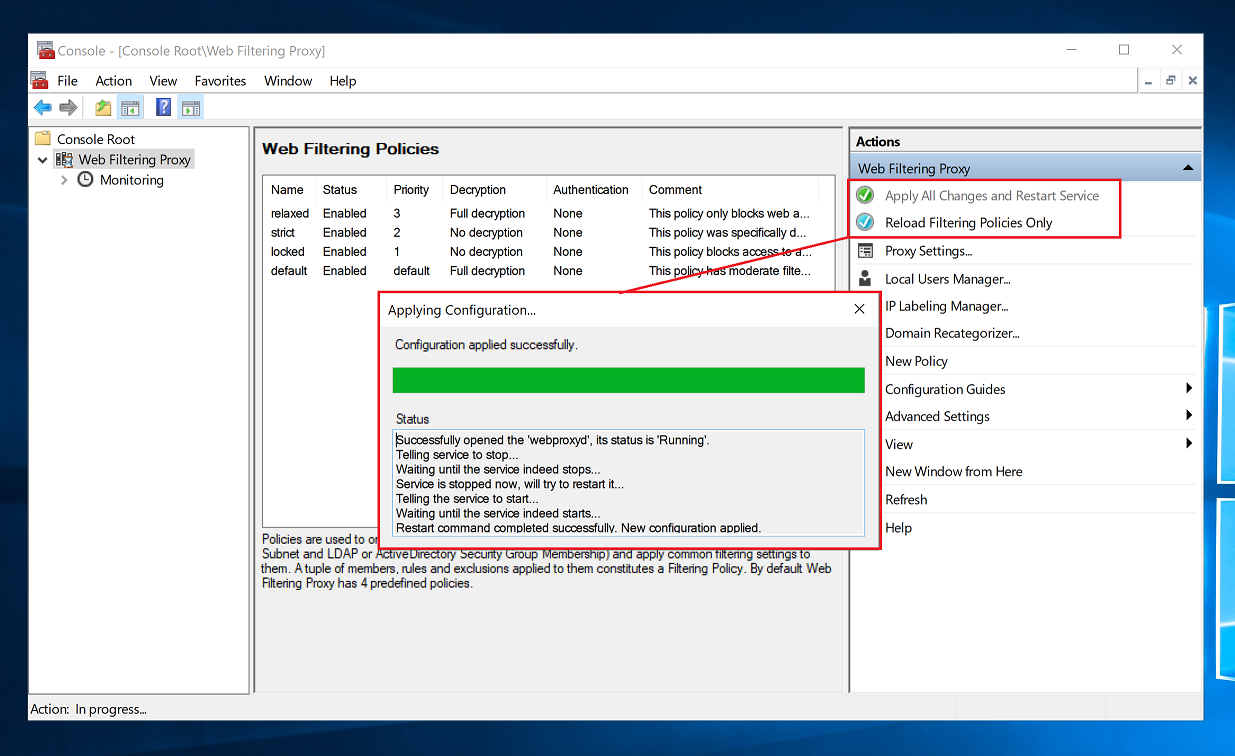The image size is (1235, 756).
Task: Click the toolbox icon in the title bar
Action: [x=45, y=50]
